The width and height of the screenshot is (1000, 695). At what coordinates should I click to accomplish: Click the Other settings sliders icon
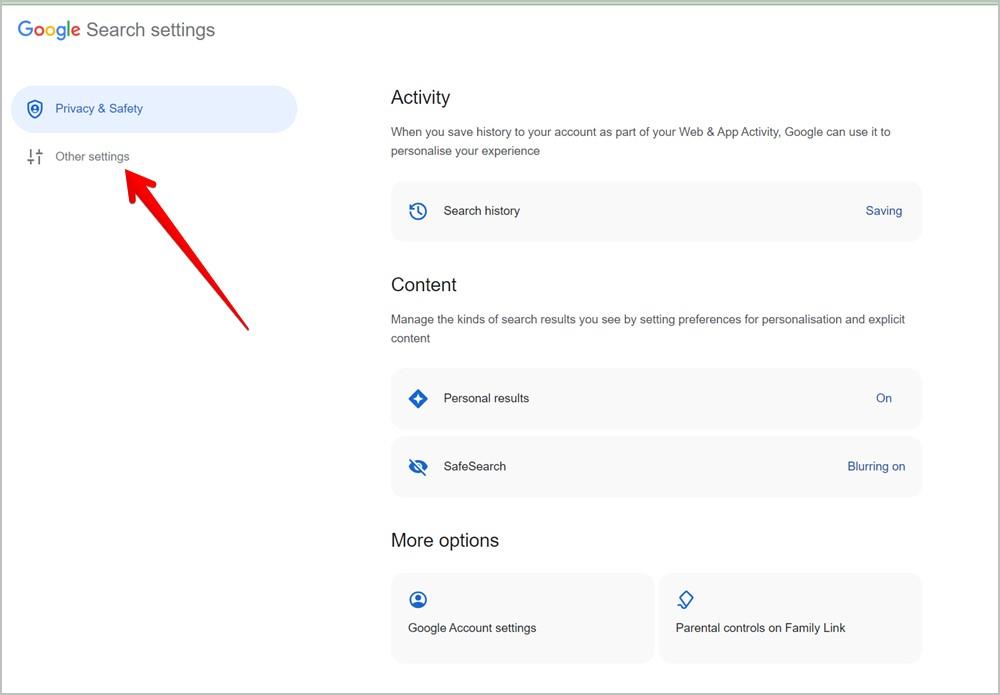coord(35,156)
